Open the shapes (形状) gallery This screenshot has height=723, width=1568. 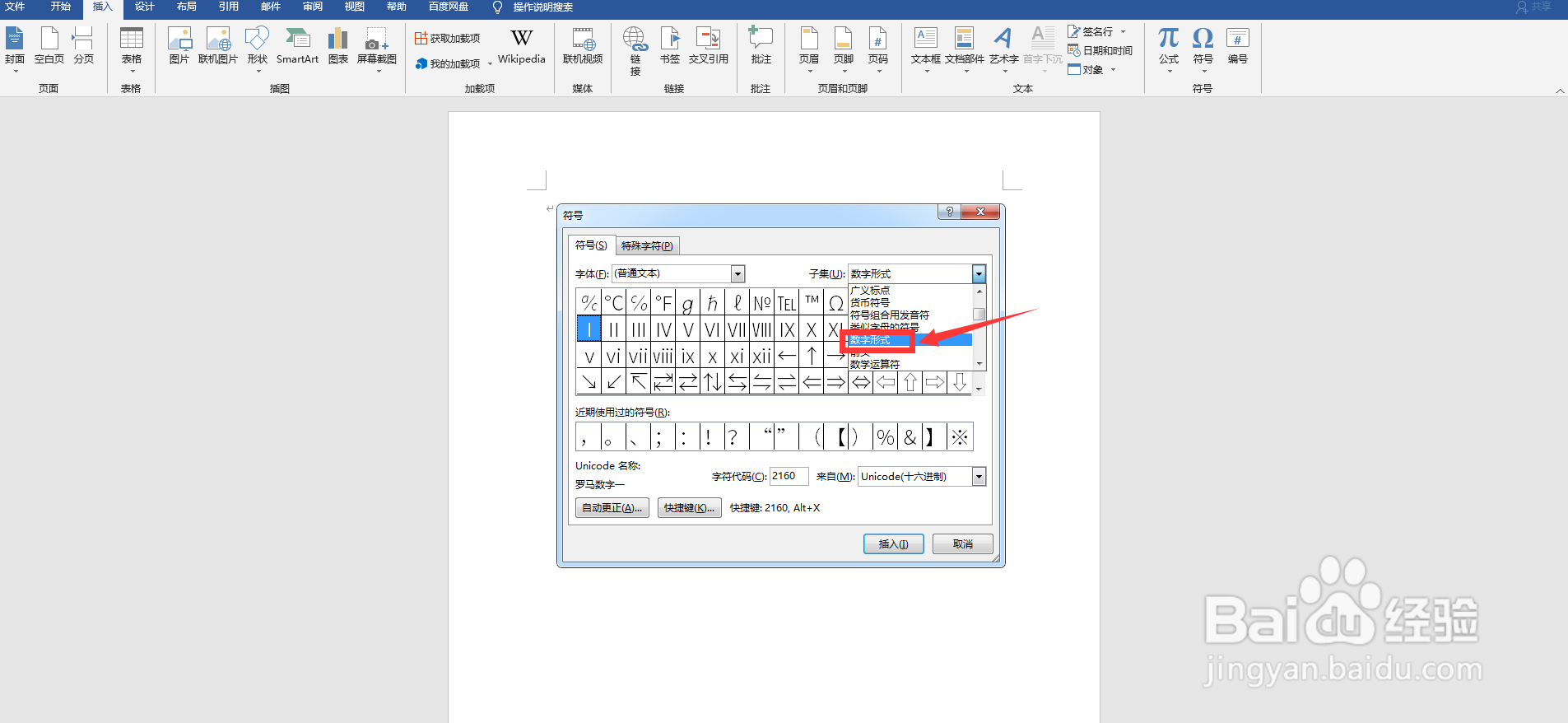258,49
